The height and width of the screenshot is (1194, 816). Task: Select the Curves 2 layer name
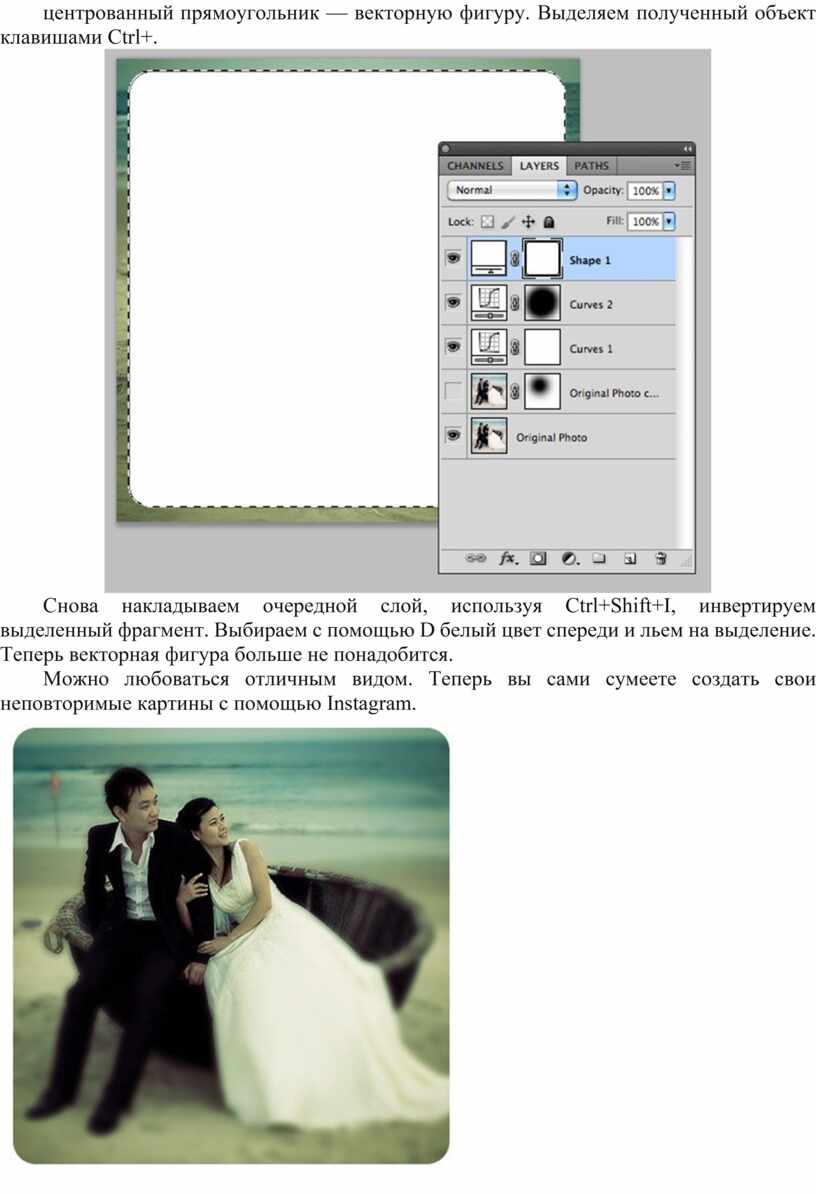click(591, 304)
